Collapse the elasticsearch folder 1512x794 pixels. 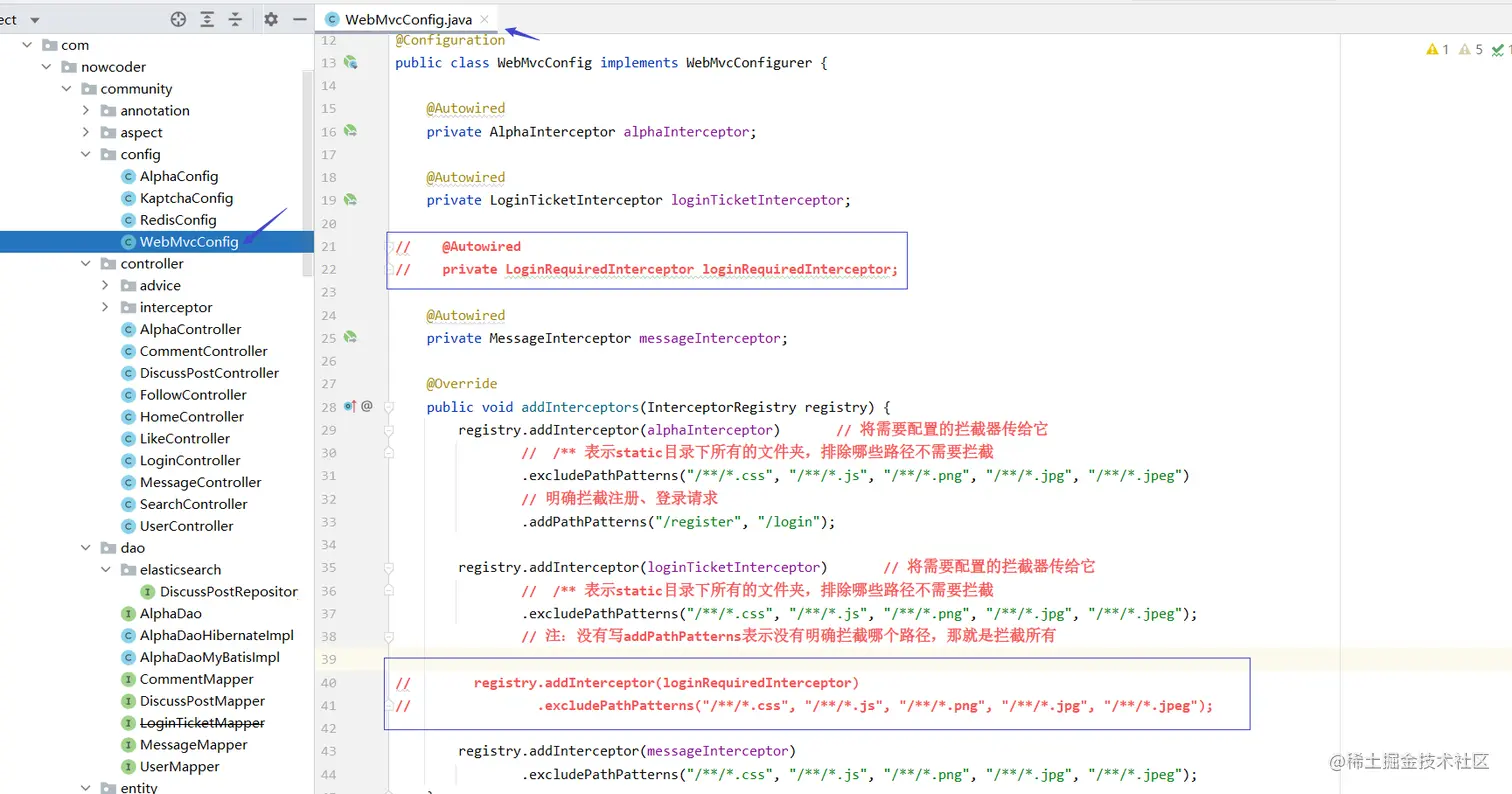pos(105,570)
